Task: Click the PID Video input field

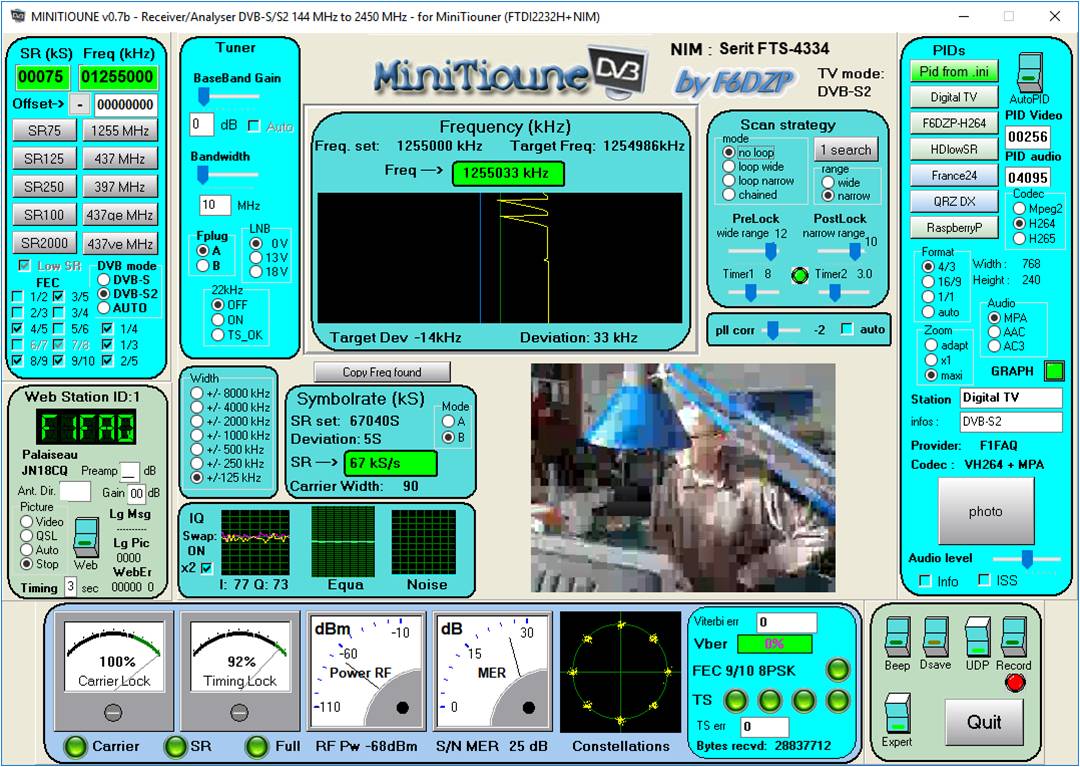Action: (x=1027, y=137)
